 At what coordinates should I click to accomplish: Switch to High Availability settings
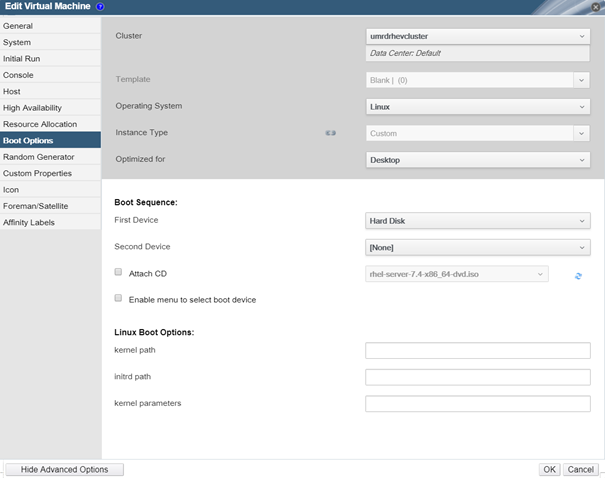51,108
